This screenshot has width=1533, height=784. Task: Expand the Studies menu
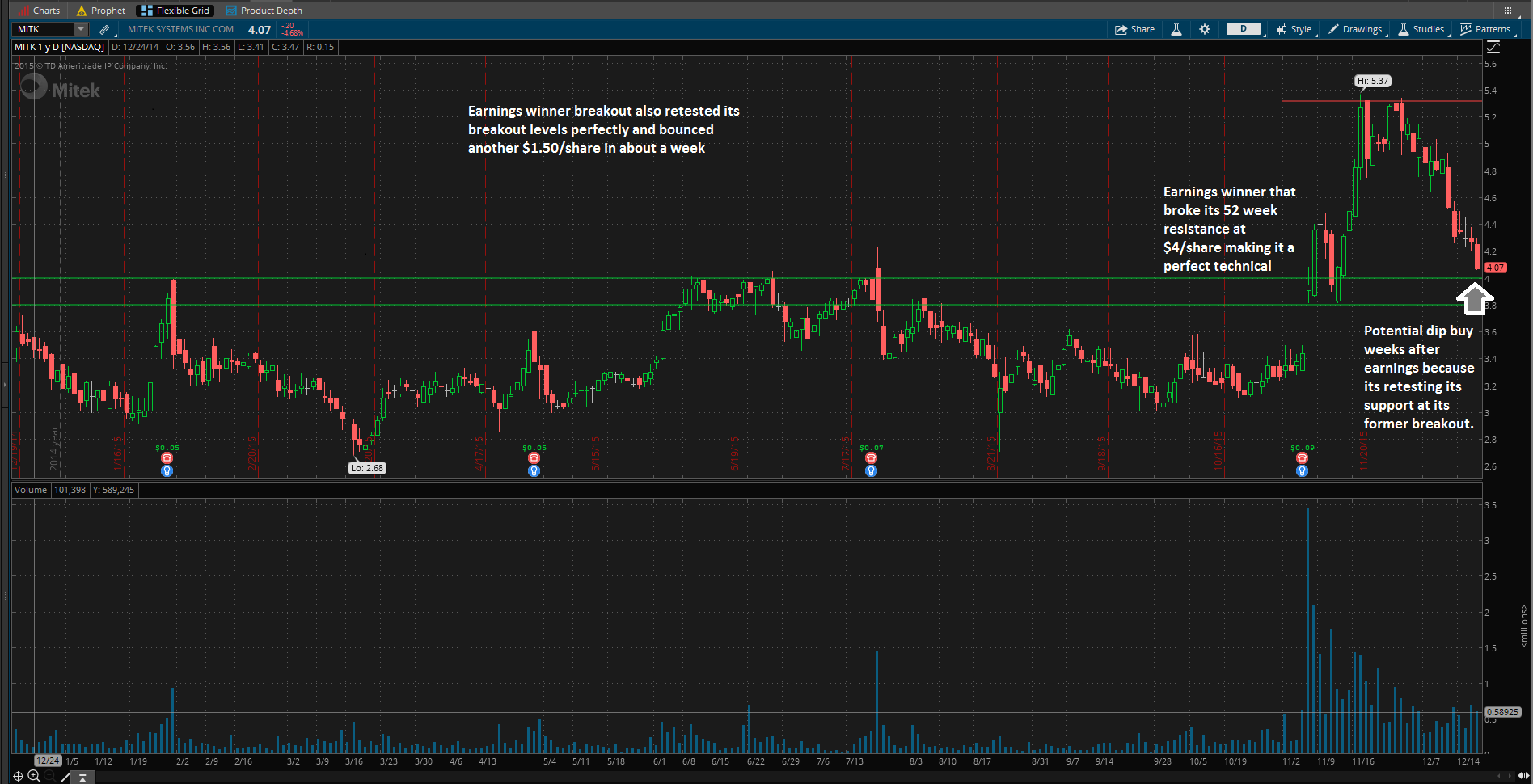click(1421, 29)
